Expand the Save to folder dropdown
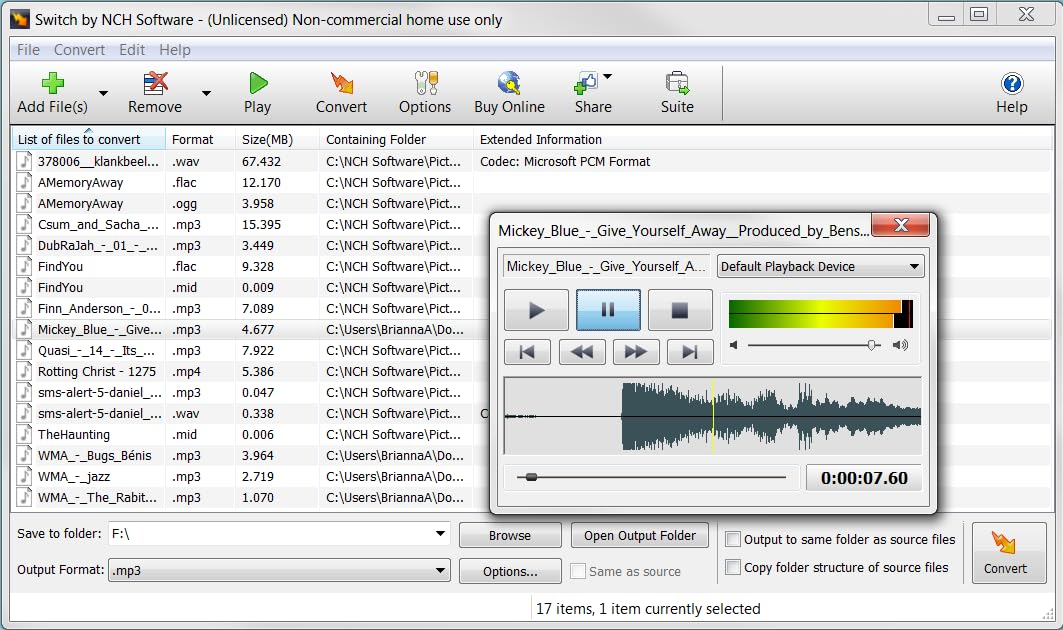 click(x=440, y=534)
